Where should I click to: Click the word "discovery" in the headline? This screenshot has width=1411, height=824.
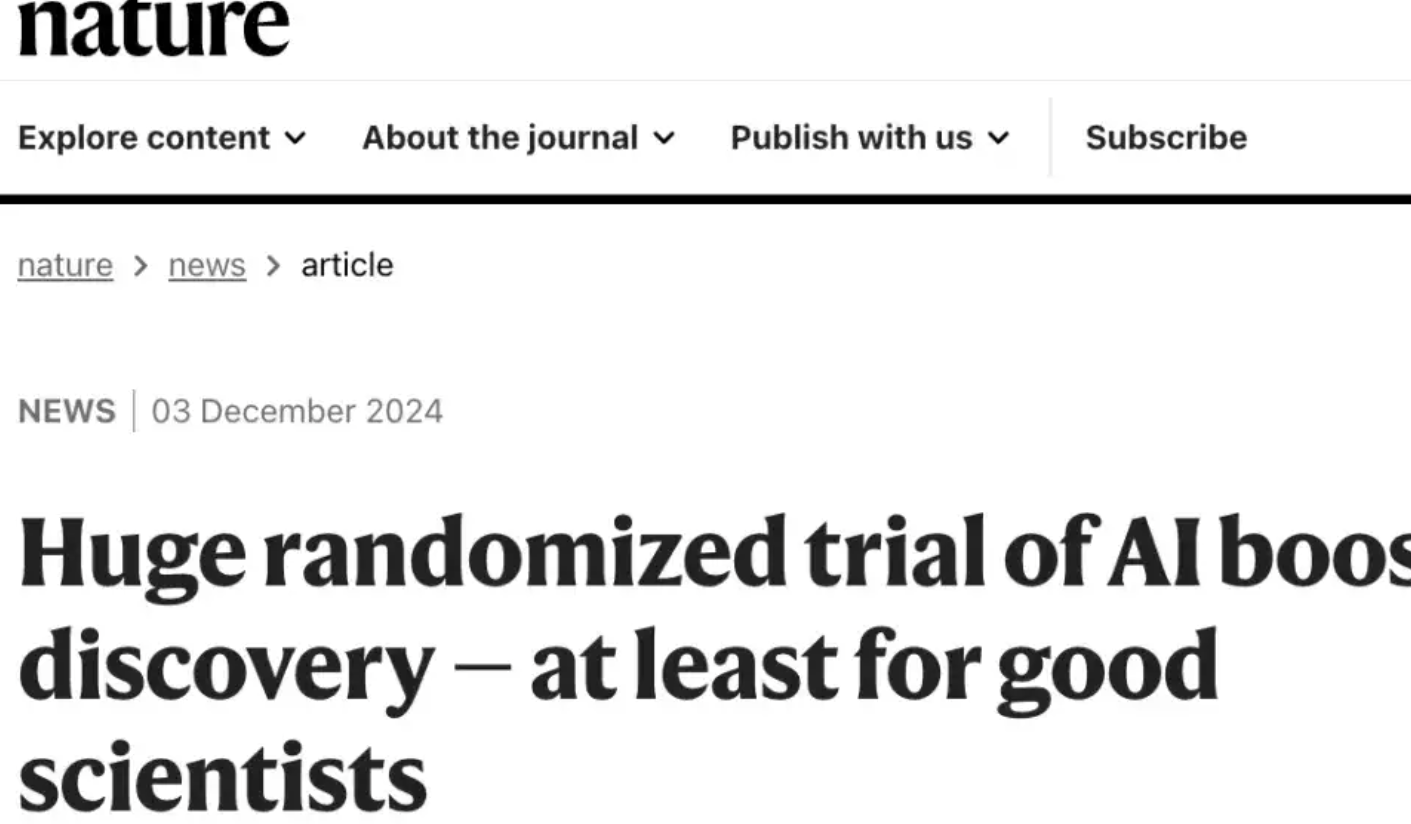pyautogui.click(x=226, y=664)
